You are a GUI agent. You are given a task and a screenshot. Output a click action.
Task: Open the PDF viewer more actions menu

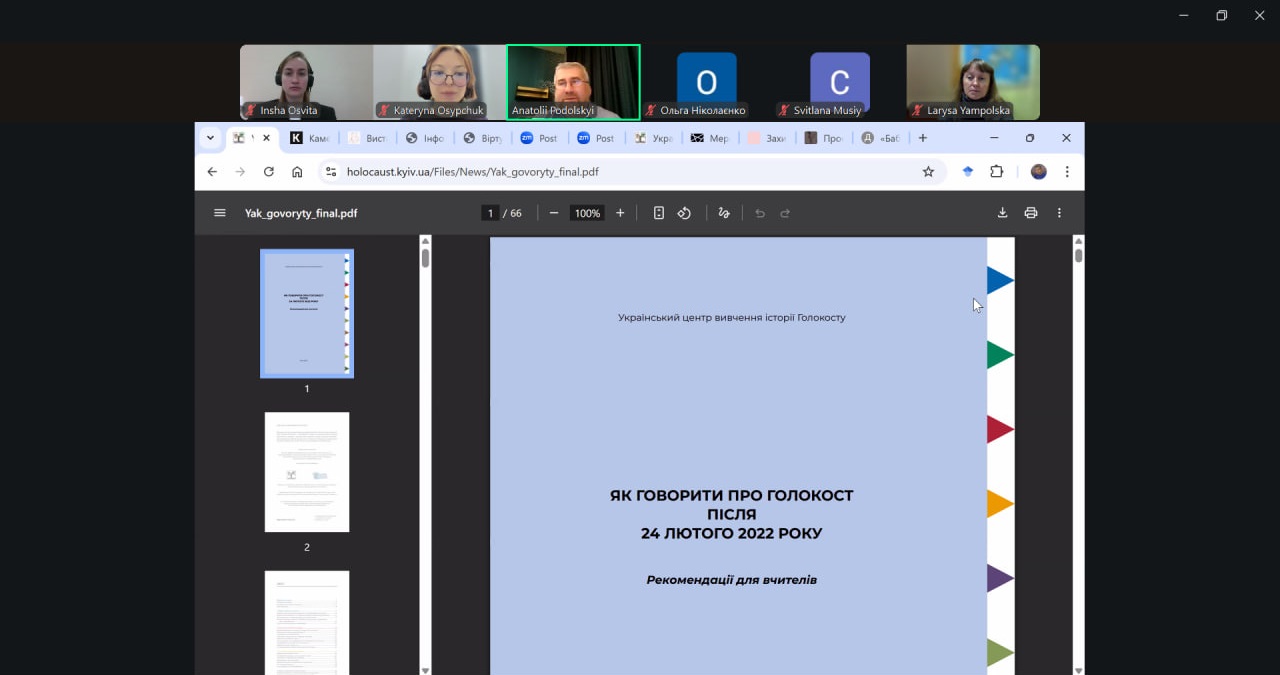point(1059,213)
